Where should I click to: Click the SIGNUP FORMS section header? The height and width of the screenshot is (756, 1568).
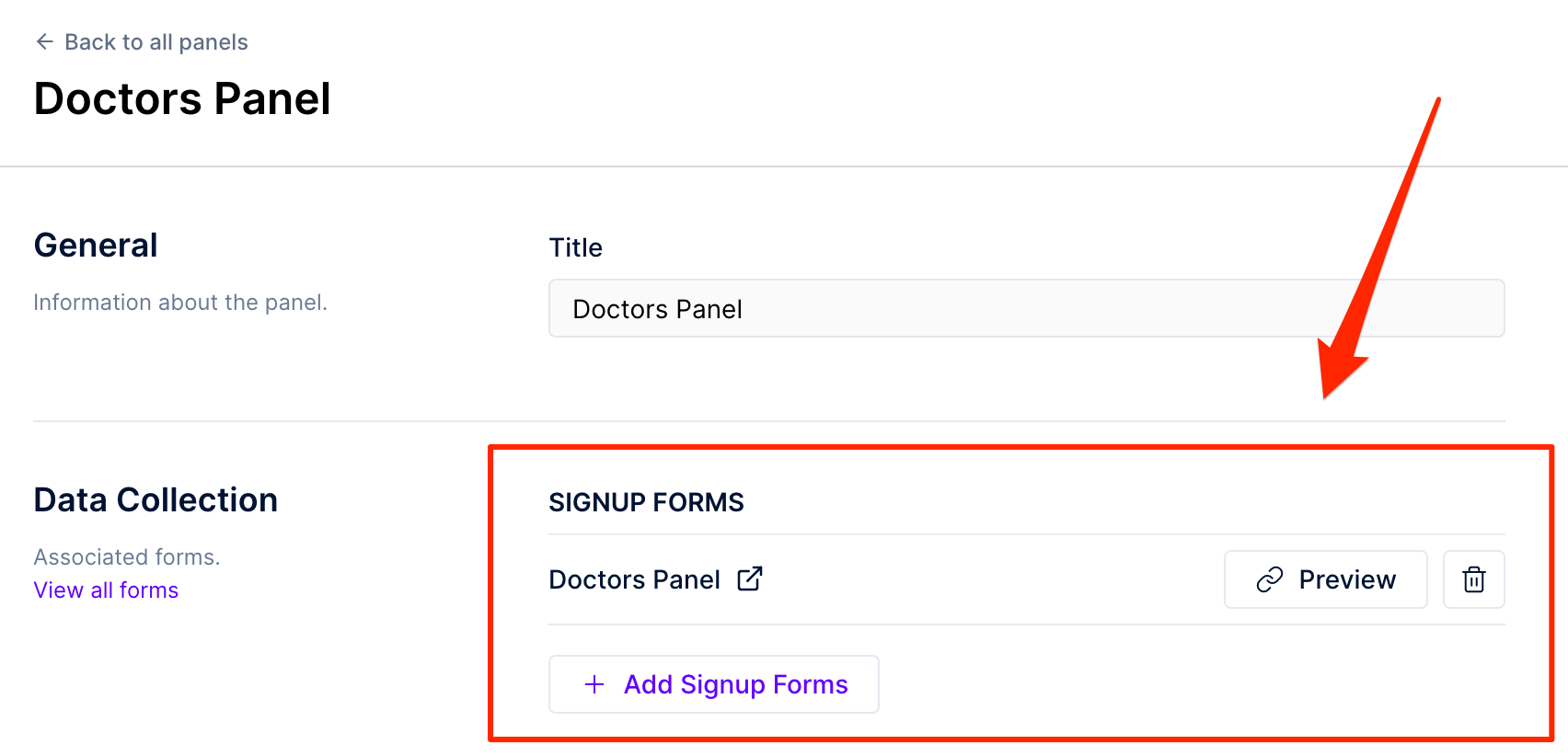coord(646,502)
